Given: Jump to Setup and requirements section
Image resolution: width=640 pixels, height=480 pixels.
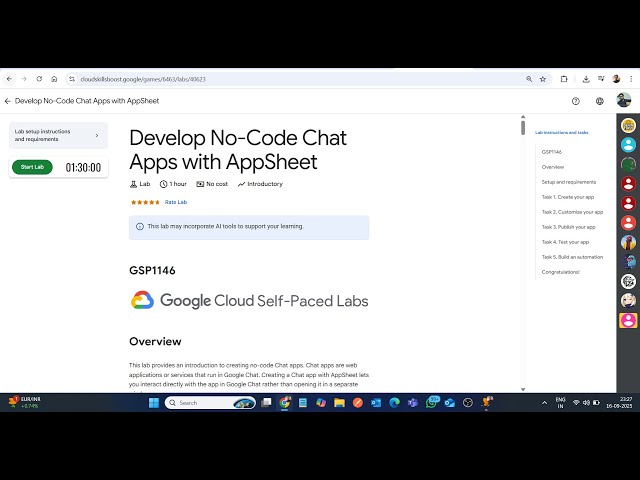Looking at the screenshot, I should (569, 182).
